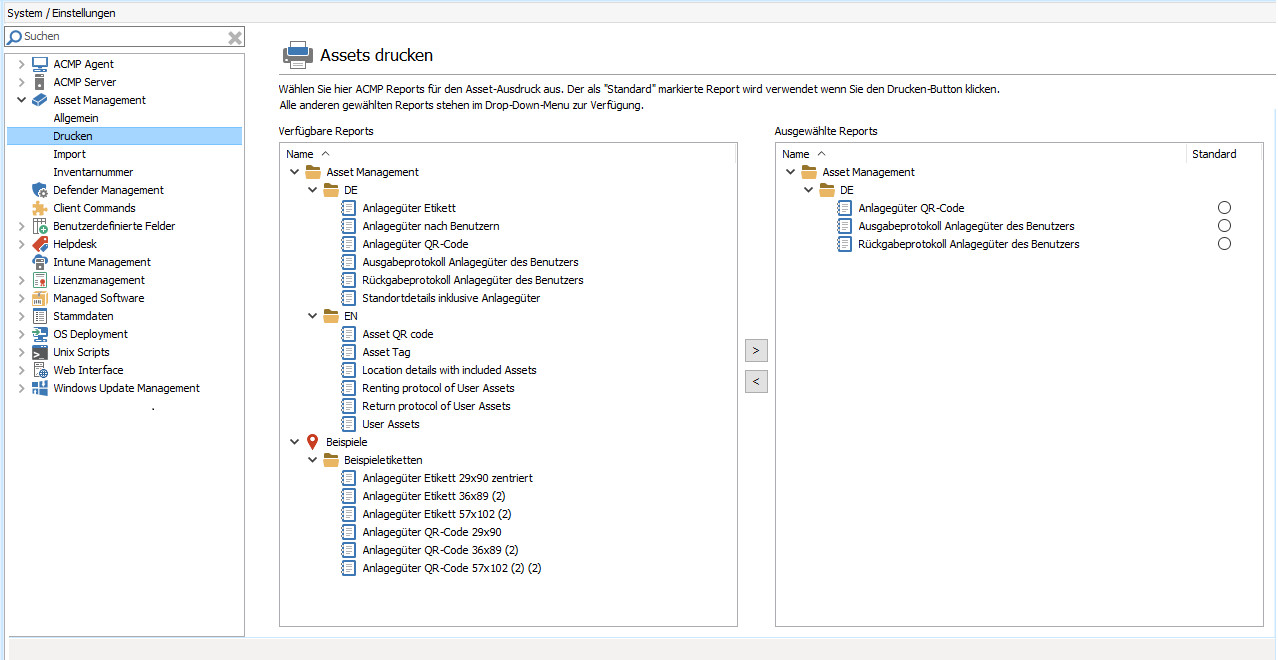Click the ACMP Agent icon in sidebar
Viewport: 1278px width, 660px height.
point(40,63)
